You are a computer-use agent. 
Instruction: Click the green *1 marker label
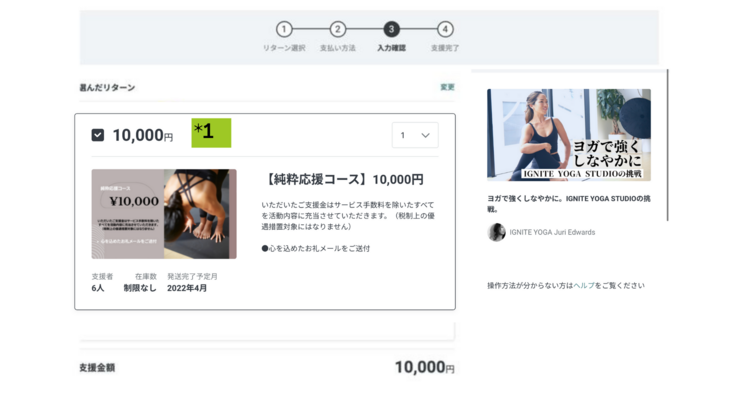pos(211,133)
